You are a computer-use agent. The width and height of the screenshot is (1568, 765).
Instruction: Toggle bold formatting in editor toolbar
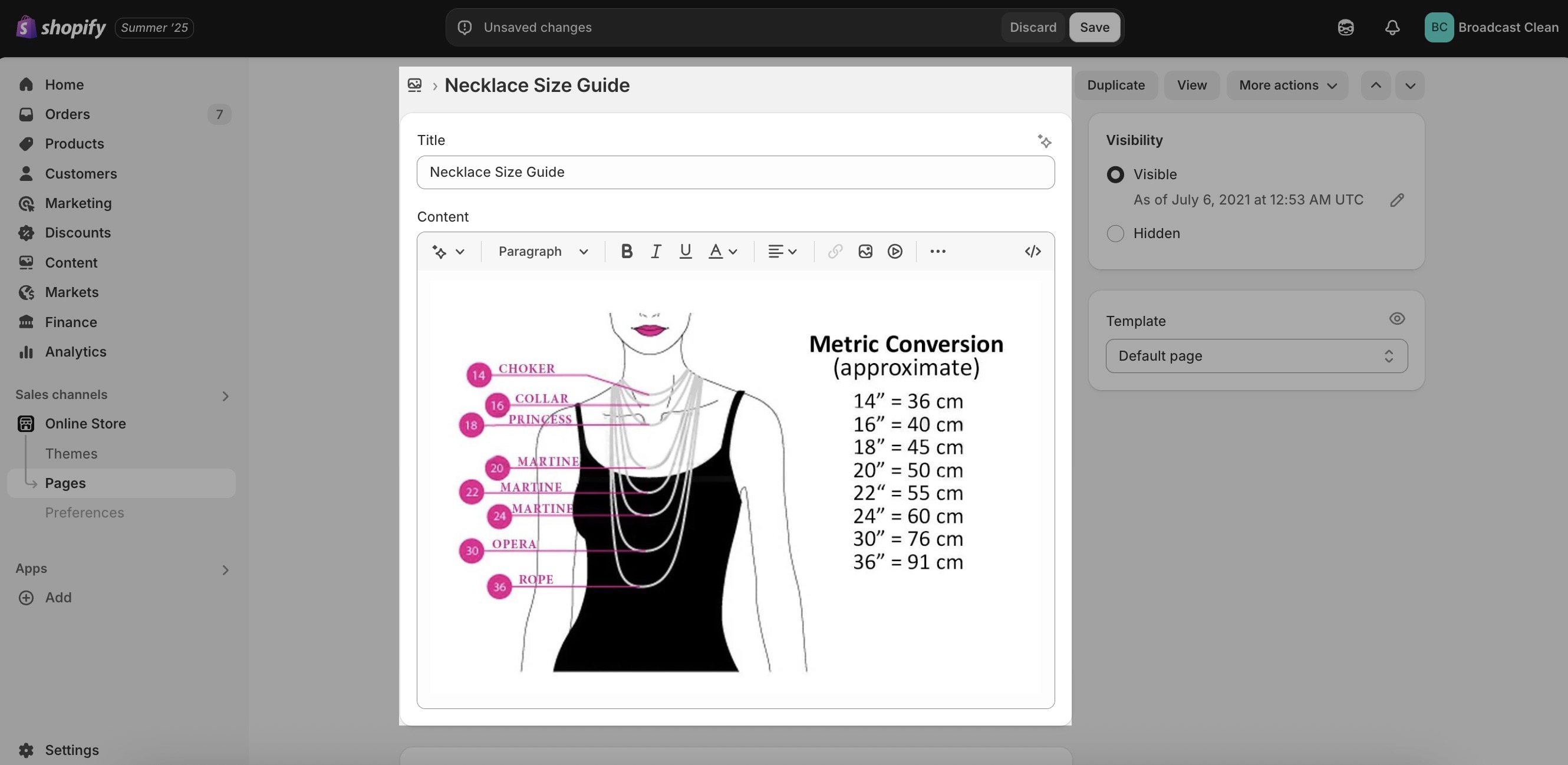[627, 251]
